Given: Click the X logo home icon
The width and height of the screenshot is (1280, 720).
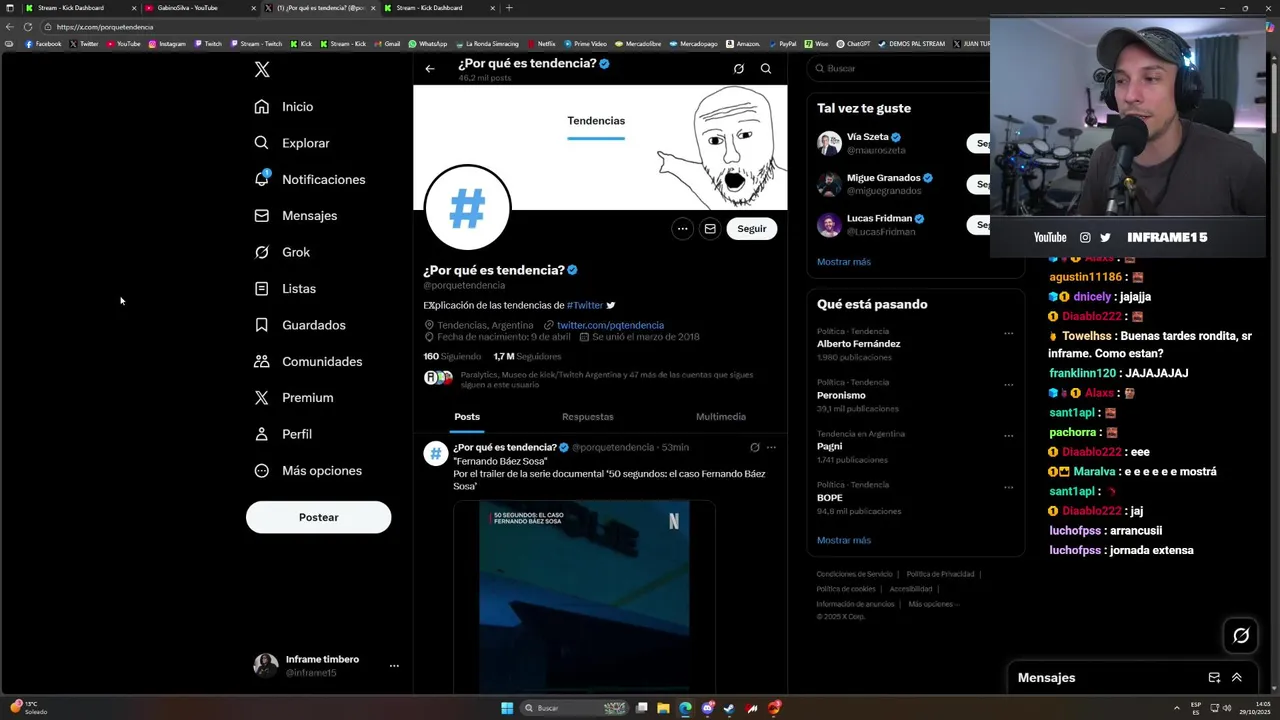Looking at the screenshot, I should tap(262, 69).
